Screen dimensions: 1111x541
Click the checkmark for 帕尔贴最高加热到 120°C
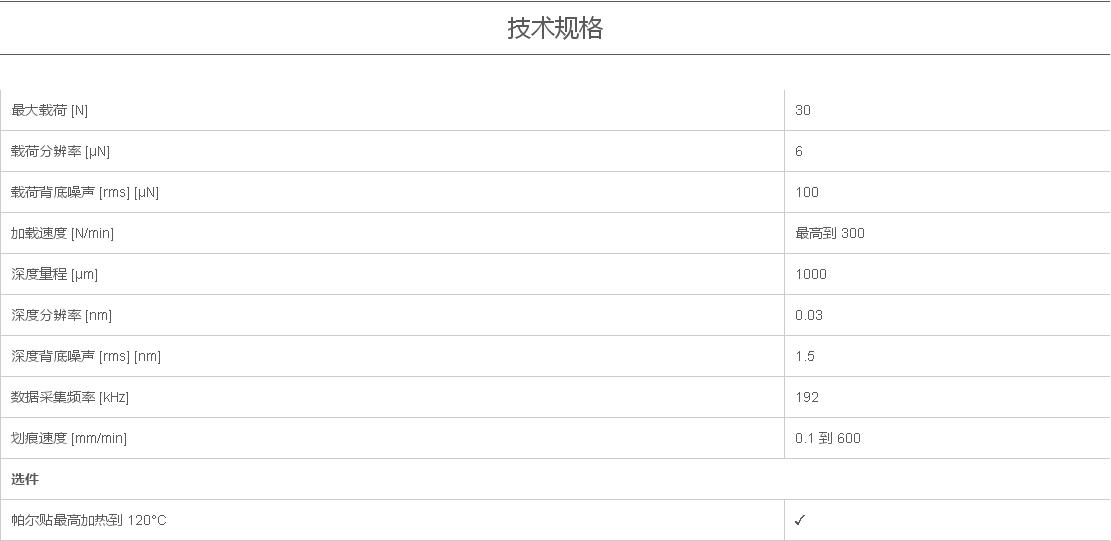[x=800, y=520]
